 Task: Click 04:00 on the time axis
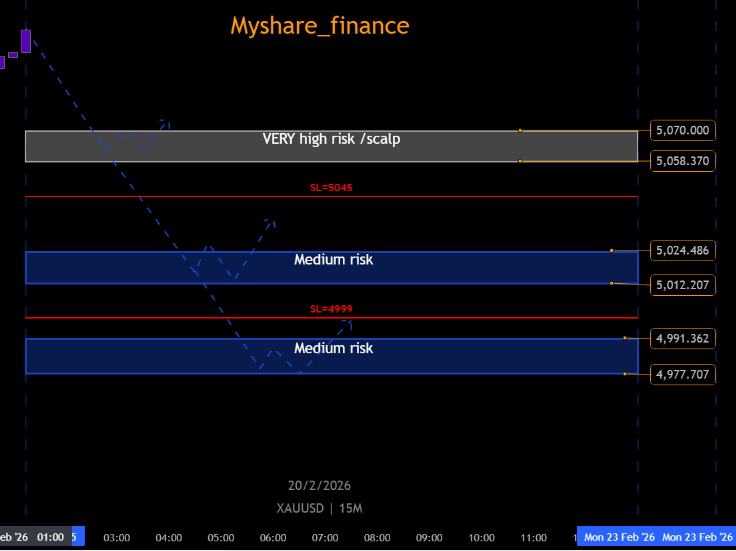tap(169, 537)
